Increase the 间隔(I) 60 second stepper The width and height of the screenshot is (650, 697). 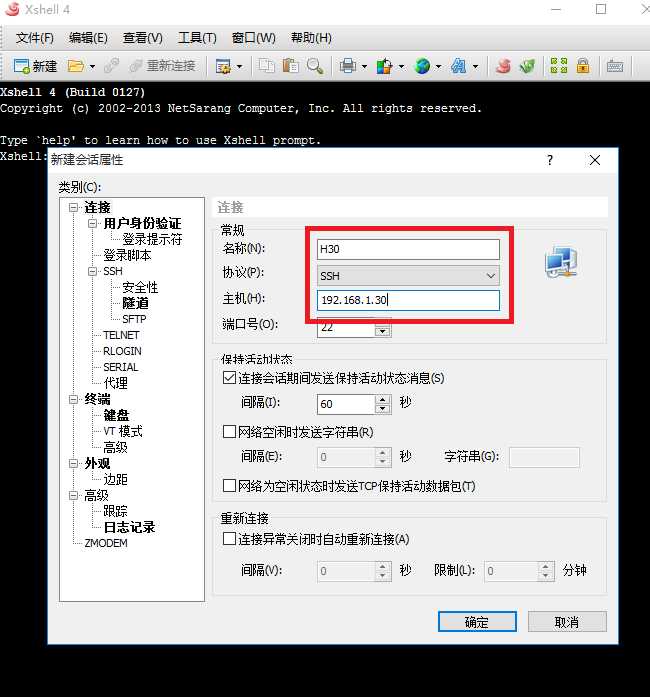(x=383, y=399)
